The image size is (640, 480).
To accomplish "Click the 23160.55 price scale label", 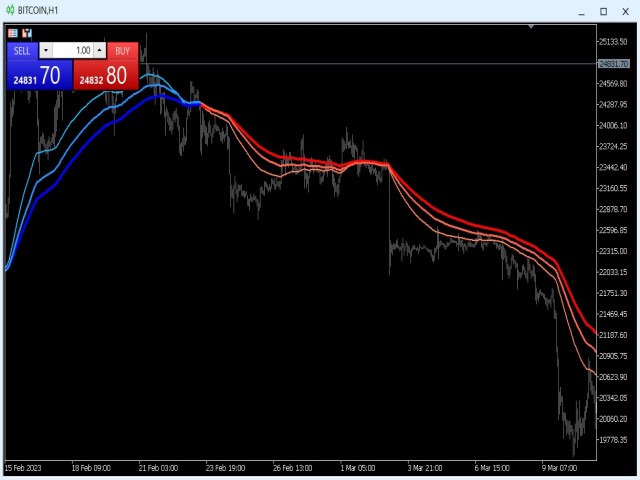I will tap(613, 188).
